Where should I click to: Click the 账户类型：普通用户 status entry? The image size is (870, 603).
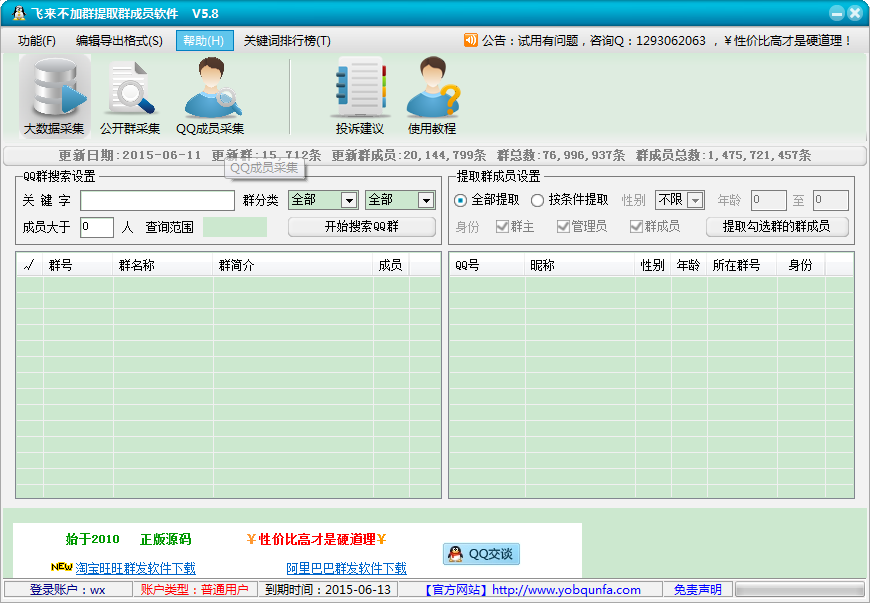(195, 590)
